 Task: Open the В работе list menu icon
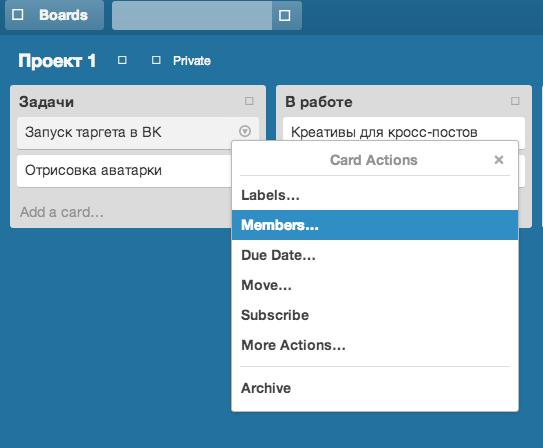point(515,101)
